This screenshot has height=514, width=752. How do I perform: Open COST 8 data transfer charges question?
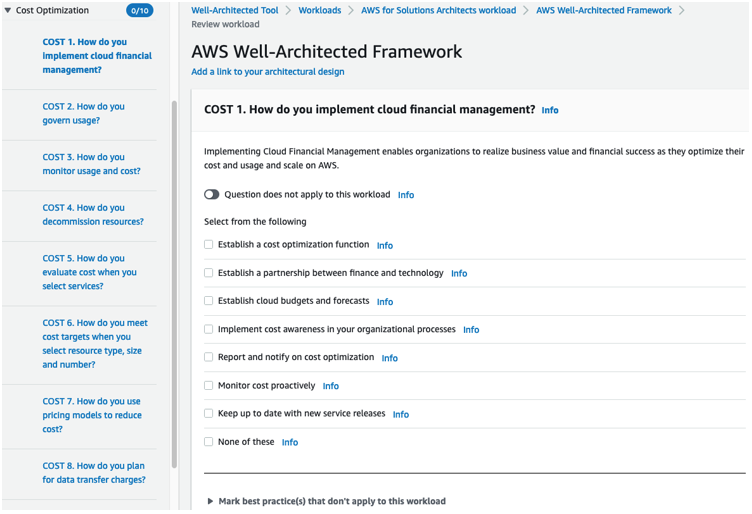(x=94, y=472)
